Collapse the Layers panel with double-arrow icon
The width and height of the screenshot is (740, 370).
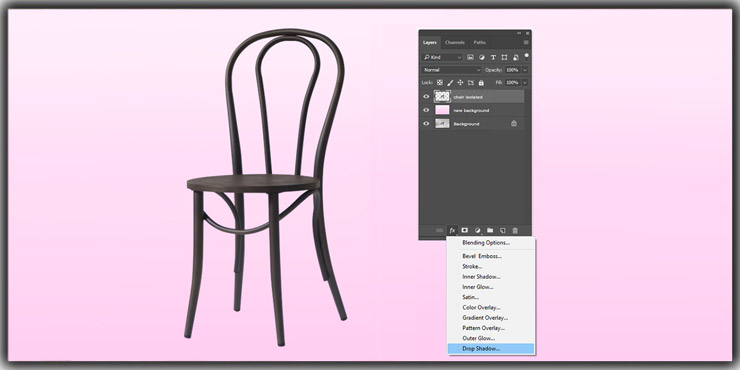(520, 33)
